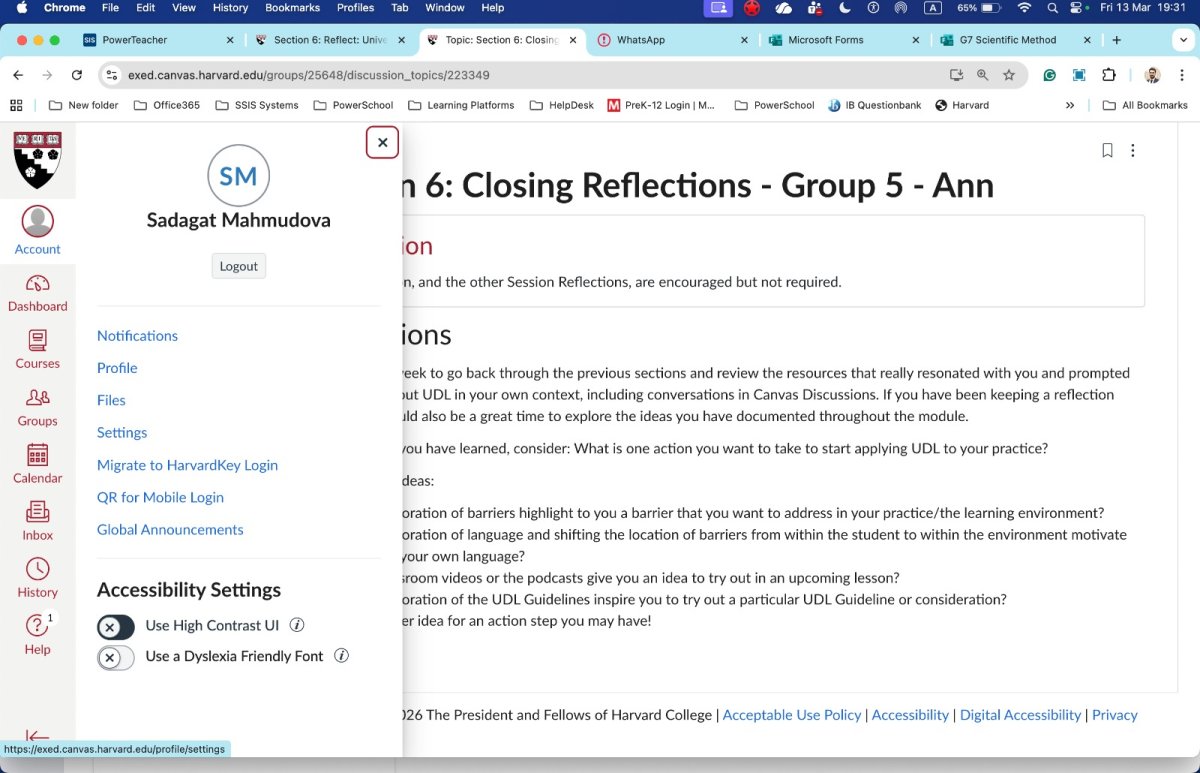View site information icon in address bar

[x=112, y=75]
